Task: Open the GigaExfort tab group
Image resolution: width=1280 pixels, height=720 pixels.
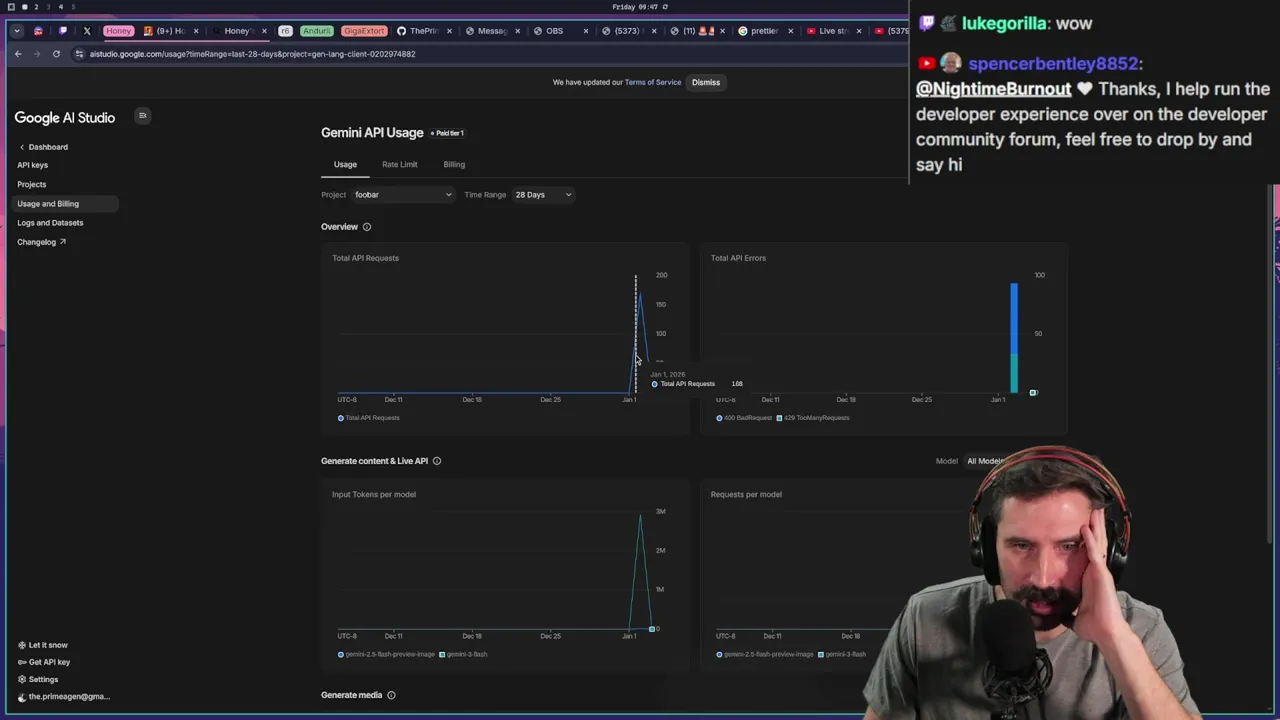Action: [x=364, y=31]
